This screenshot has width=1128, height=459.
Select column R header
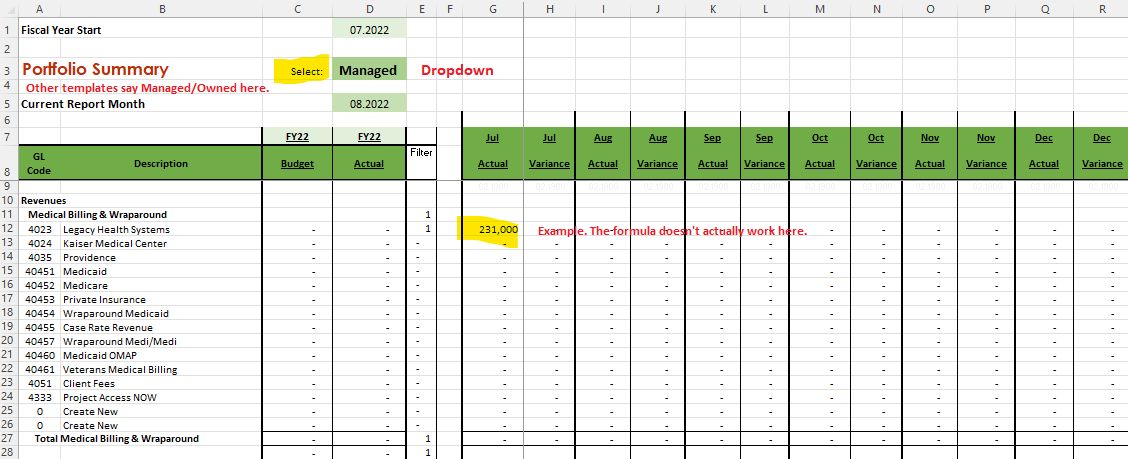(x=1101, y=8)
